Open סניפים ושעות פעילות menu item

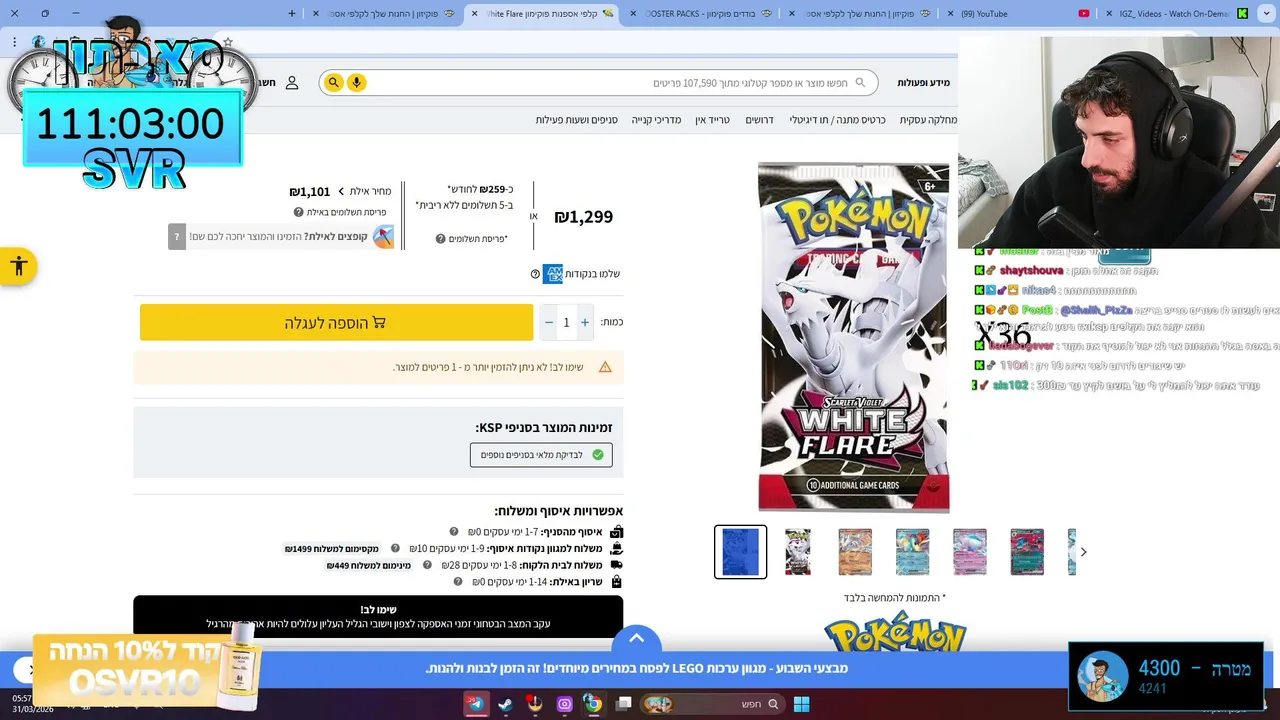[x=576, y=120]
